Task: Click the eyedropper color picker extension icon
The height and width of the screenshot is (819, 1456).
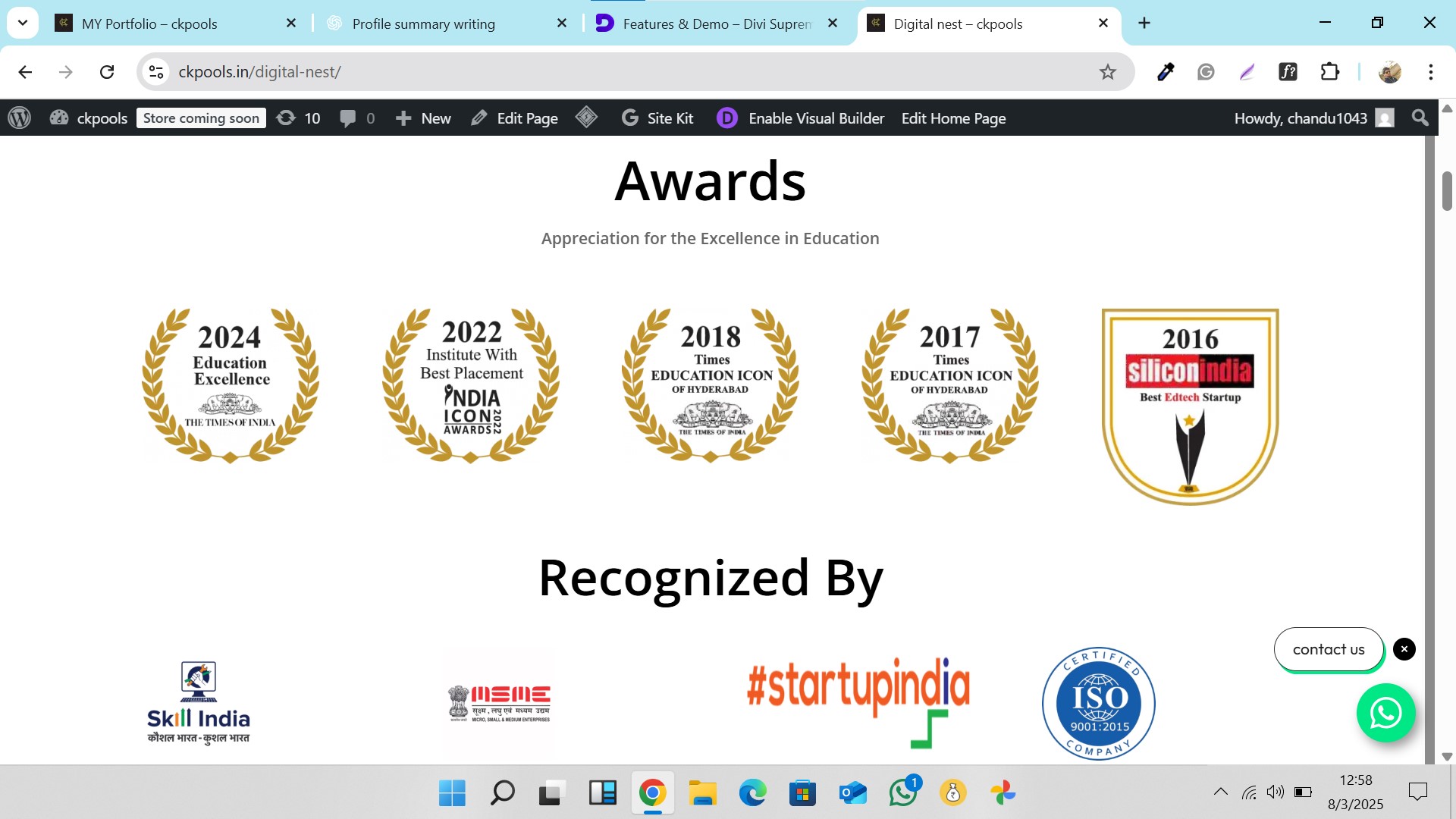Action: [1166, 72]
